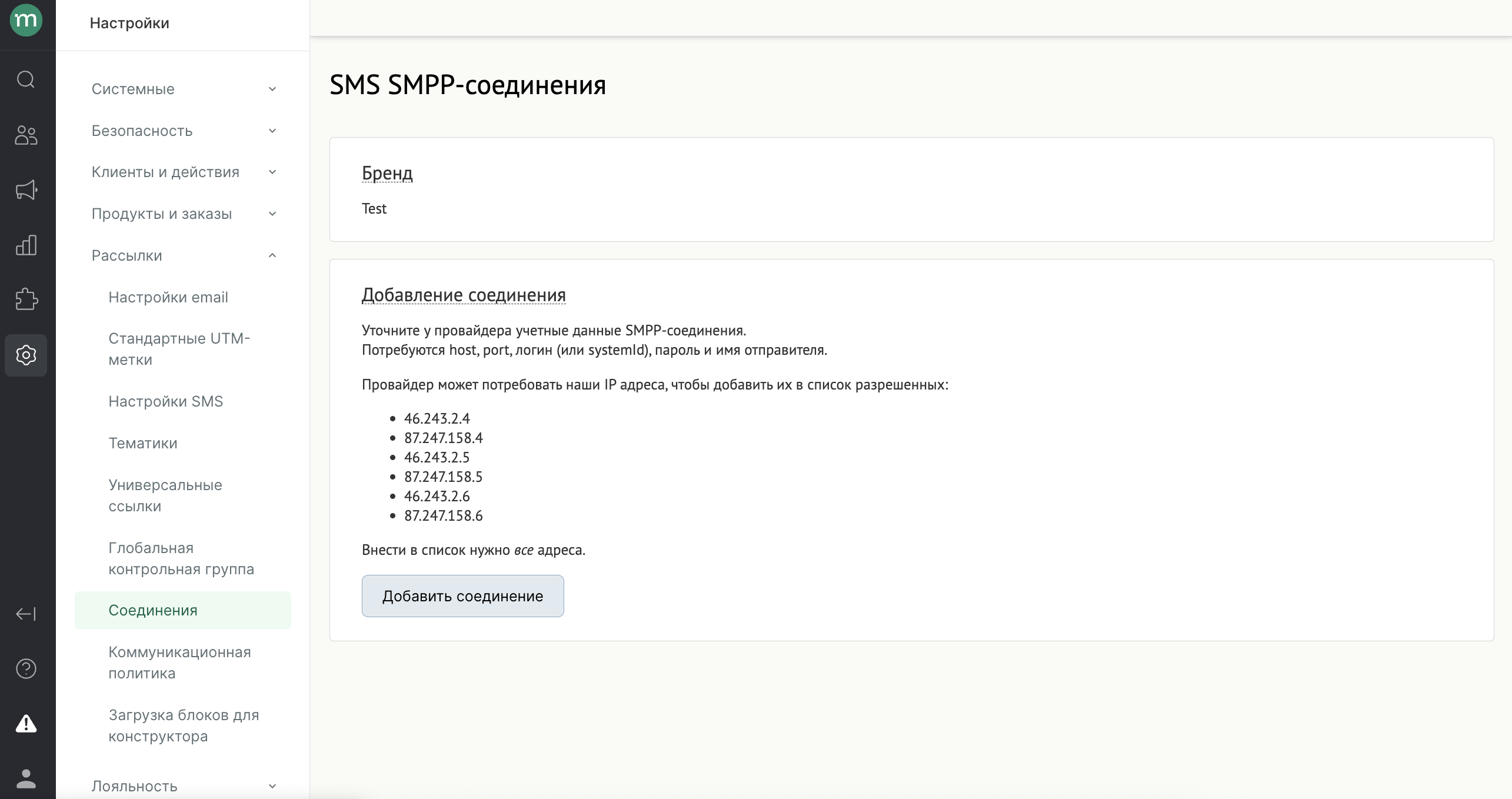Viewport: 1512px width, 799px height.
Task: Click the Внести в список нужно все адреса note
Action: (474, 550)
